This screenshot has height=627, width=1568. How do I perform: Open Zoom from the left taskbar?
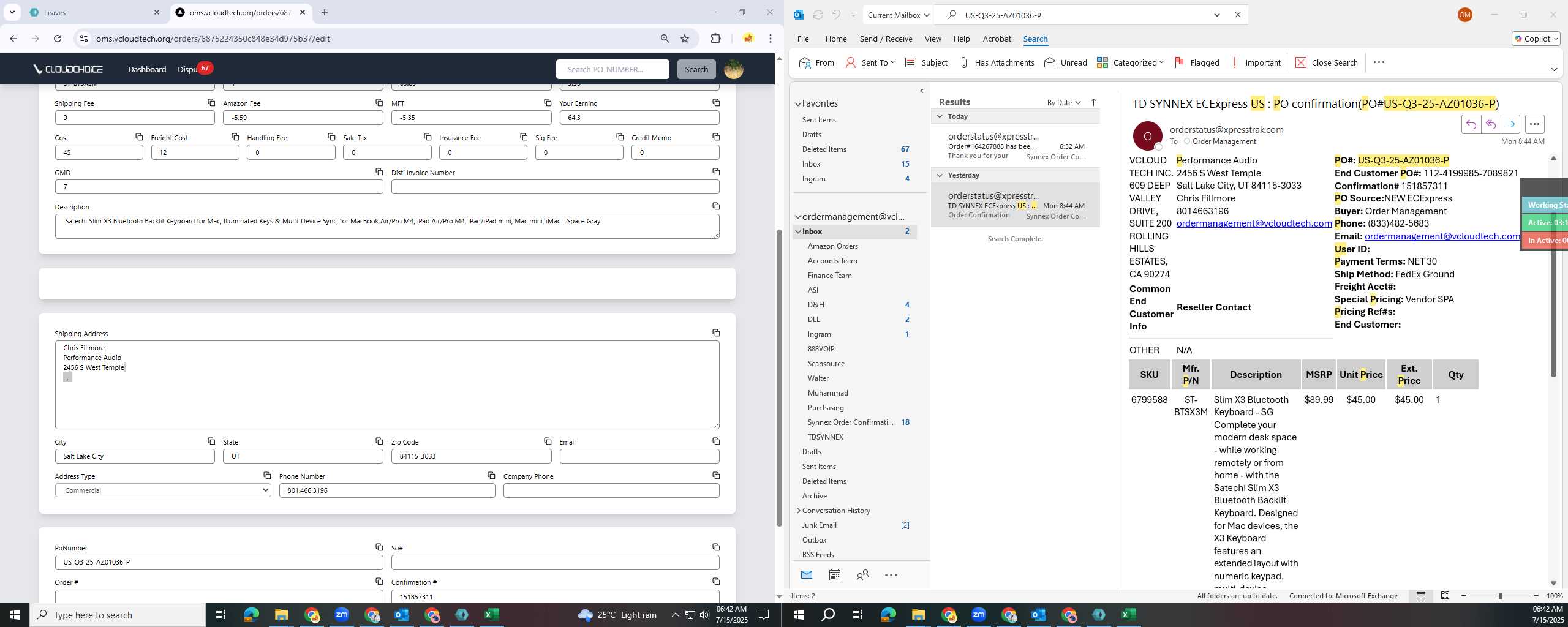pos(342,615)
